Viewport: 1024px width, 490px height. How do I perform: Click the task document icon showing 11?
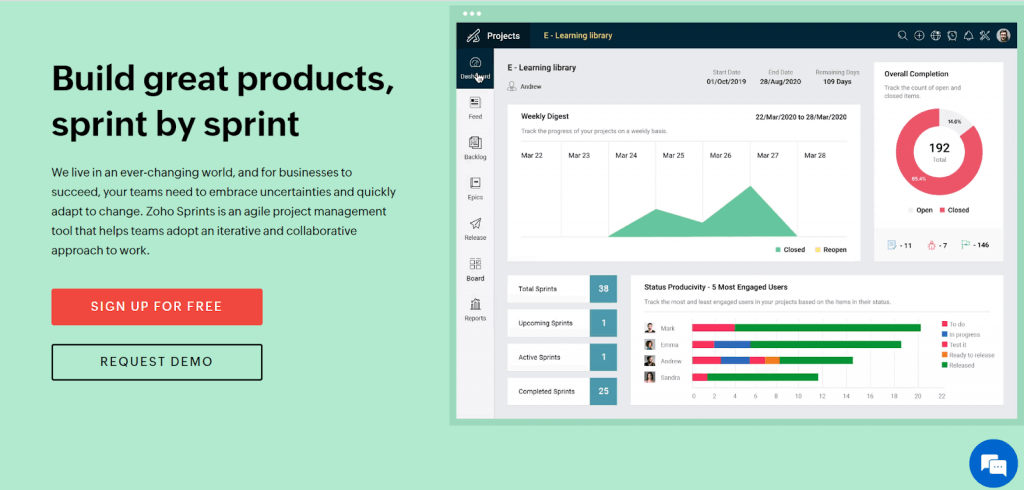coord(891,245)
